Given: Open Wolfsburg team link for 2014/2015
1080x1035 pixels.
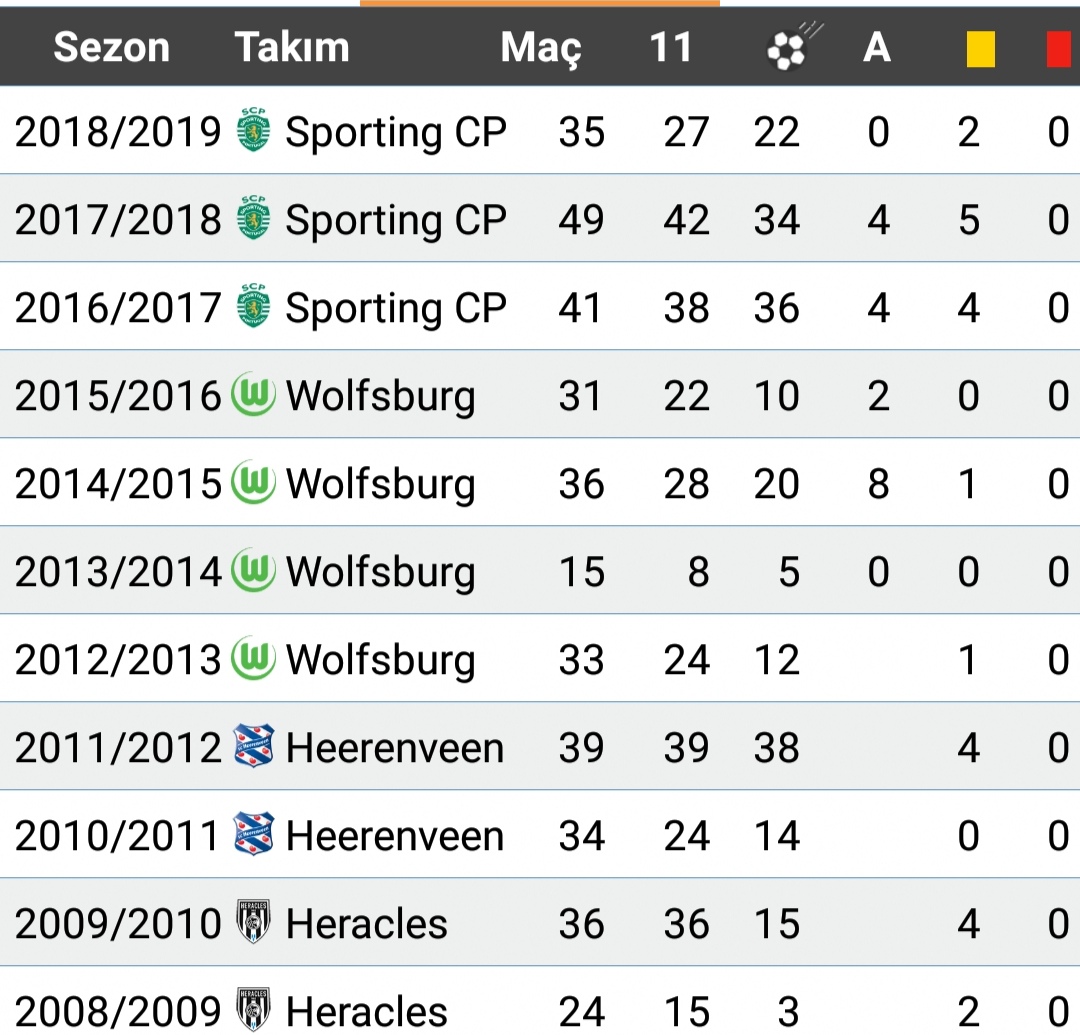Looking at the screenshot, I should click(x=380, y=484).
